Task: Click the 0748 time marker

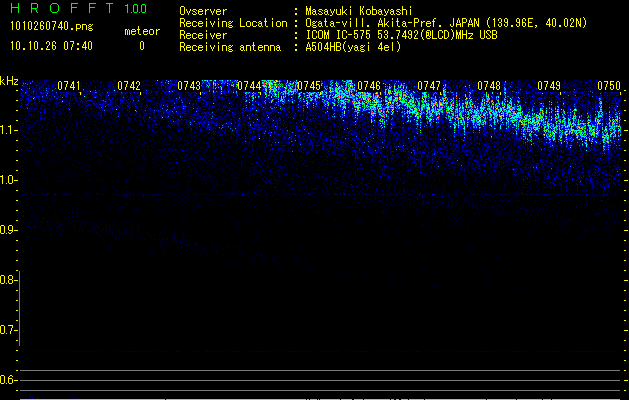Action: pos(489,86)
